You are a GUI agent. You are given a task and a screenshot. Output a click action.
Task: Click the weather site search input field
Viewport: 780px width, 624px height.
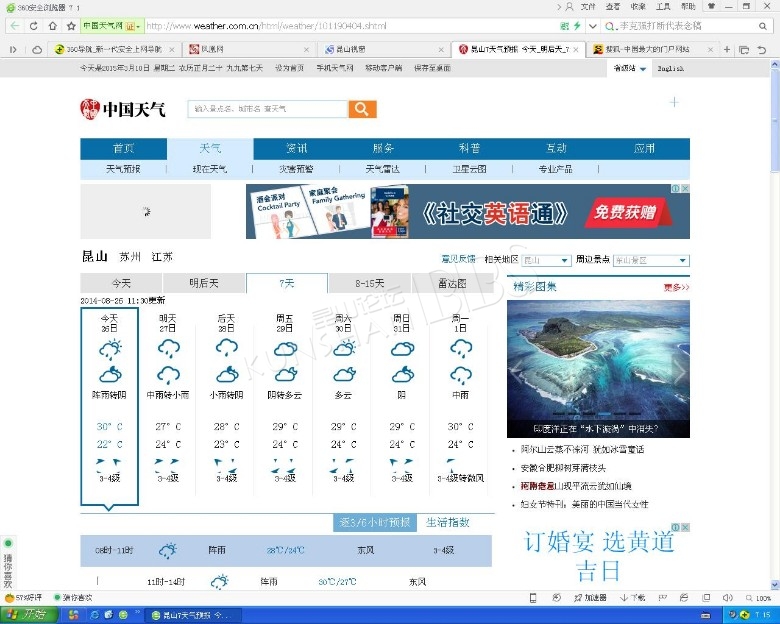[268, 109]
